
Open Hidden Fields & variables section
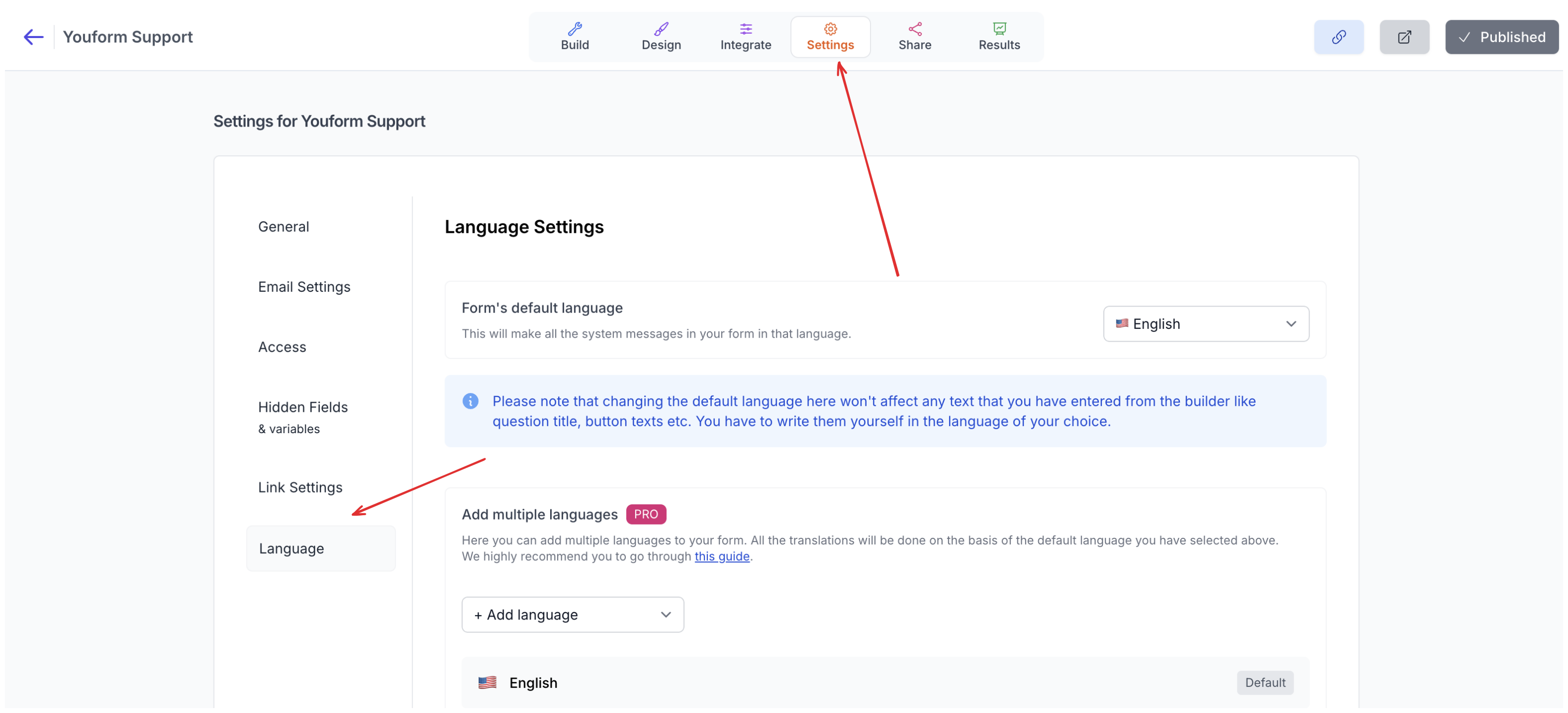[303, 417]
